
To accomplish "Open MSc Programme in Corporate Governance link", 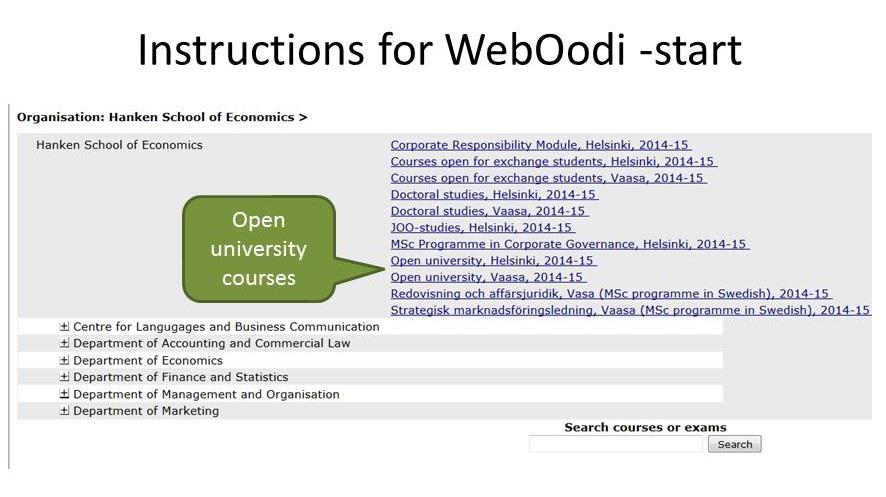I will click(569, 244).
